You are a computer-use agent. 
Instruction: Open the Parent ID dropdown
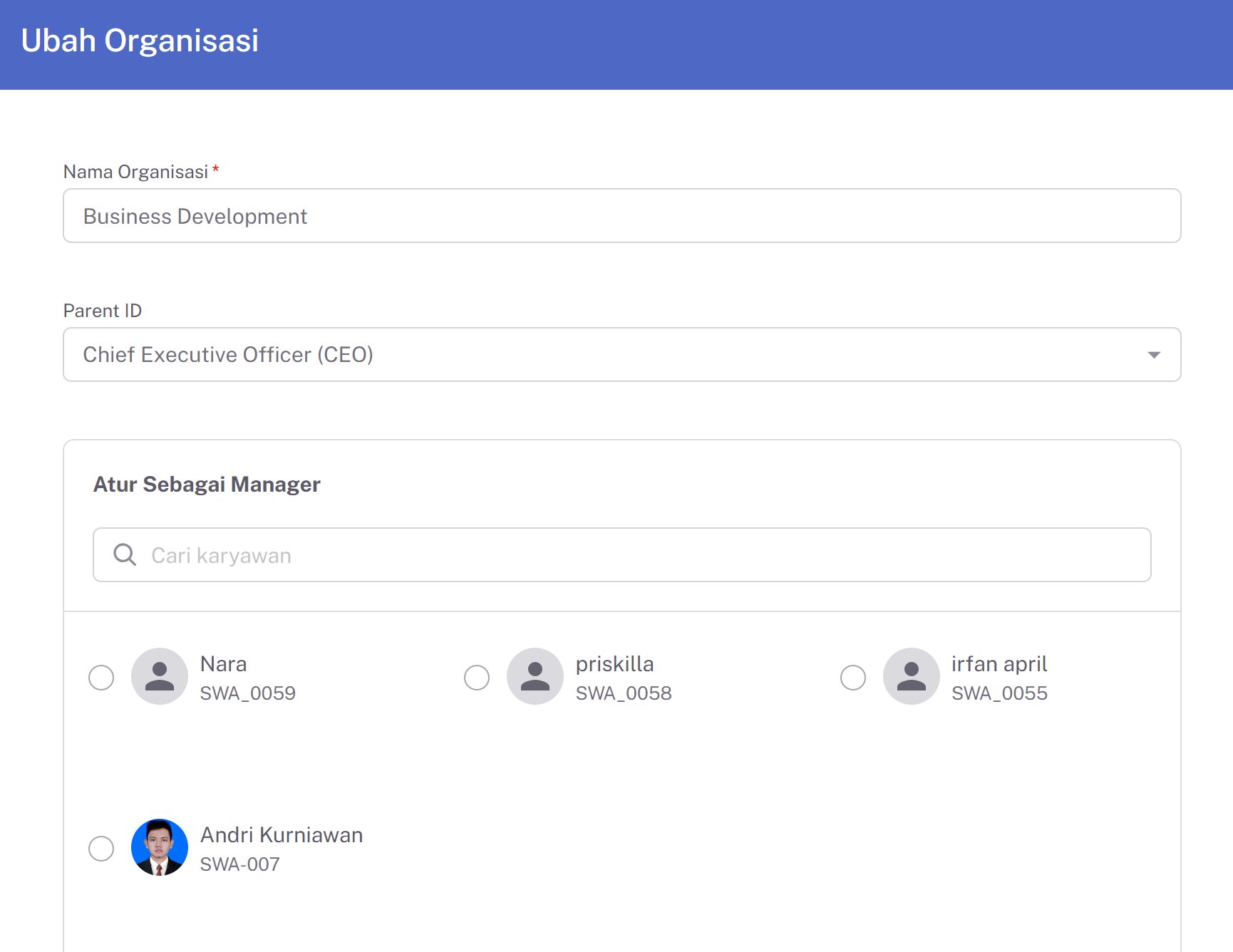(622, 355)
